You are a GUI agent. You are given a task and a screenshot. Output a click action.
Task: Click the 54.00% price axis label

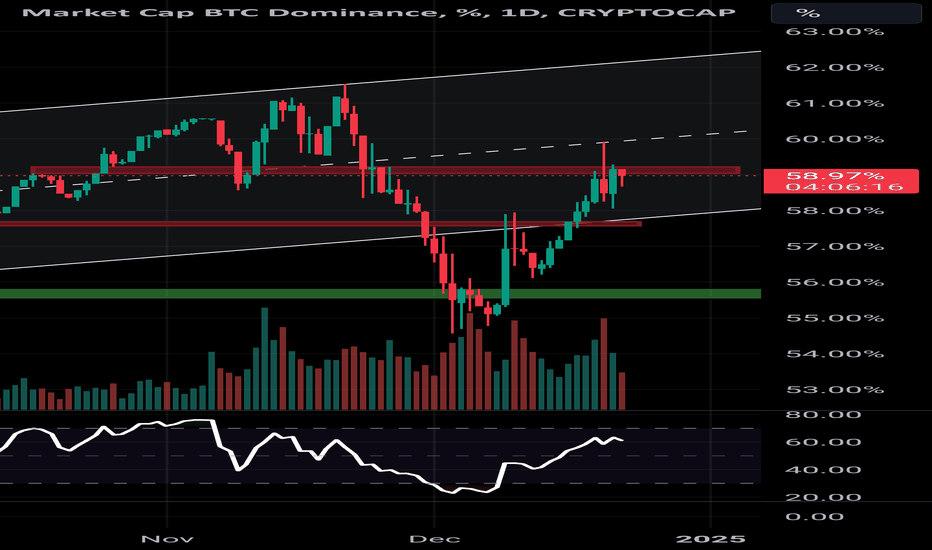[x=835, y=354]
